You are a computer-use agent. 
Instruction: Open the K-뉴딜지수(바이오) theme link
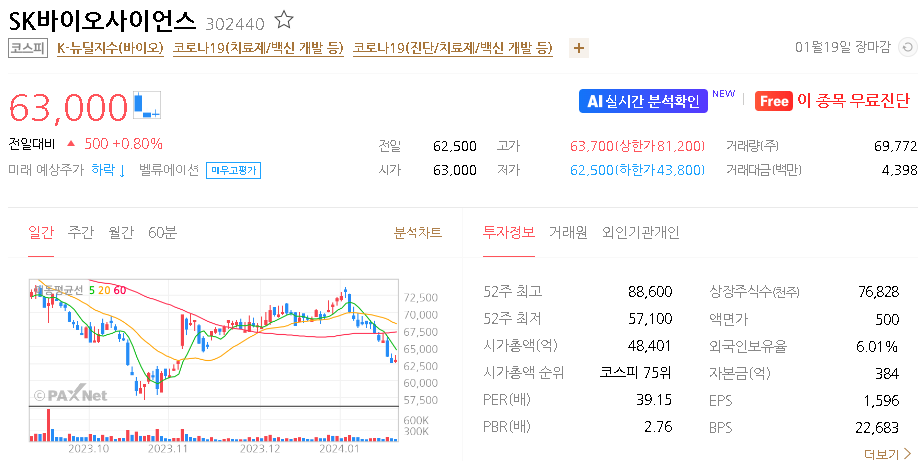pos(110,48)
